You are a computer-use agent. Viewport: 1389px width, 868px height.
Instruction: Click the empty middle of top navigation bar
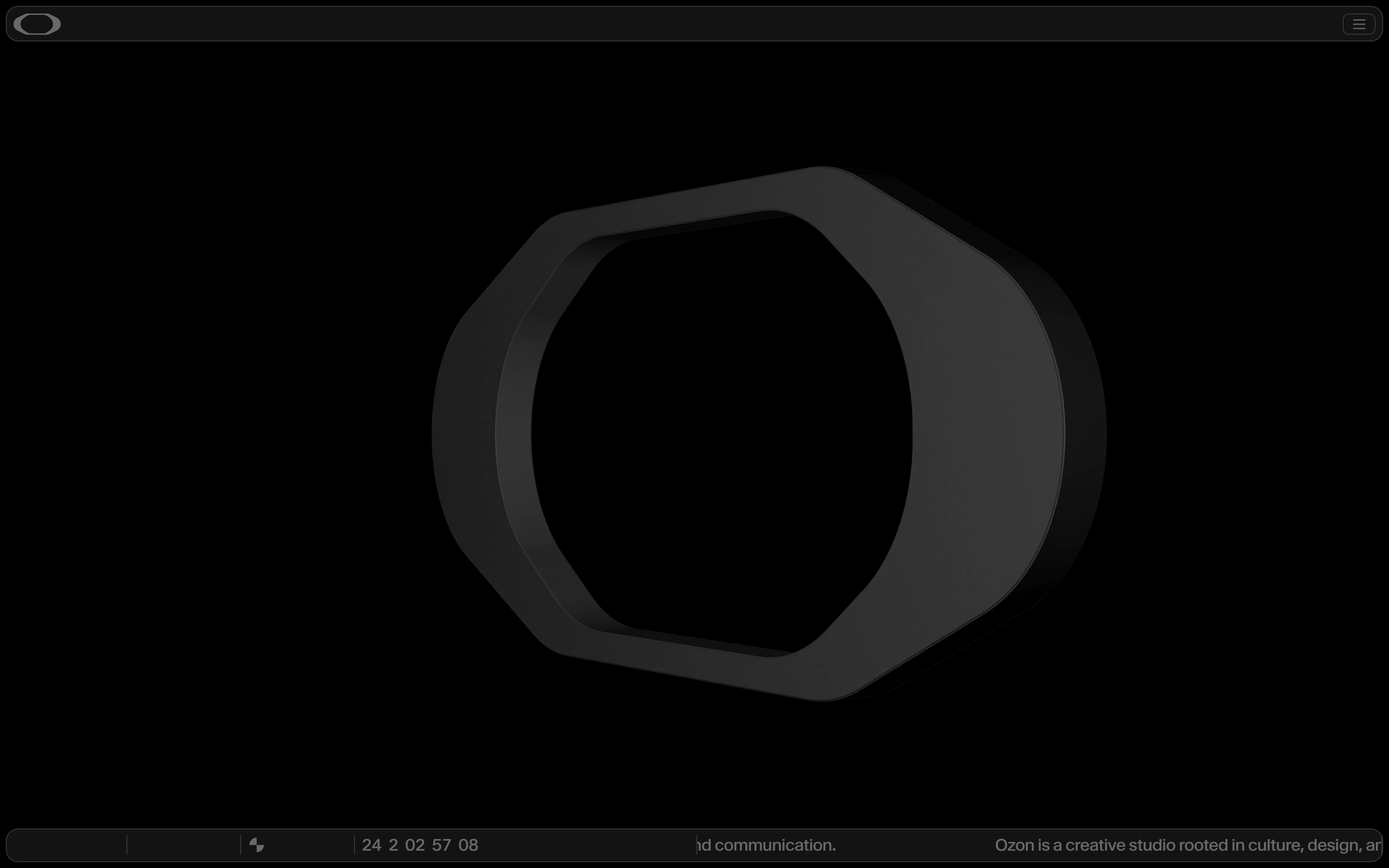(694, 24)
